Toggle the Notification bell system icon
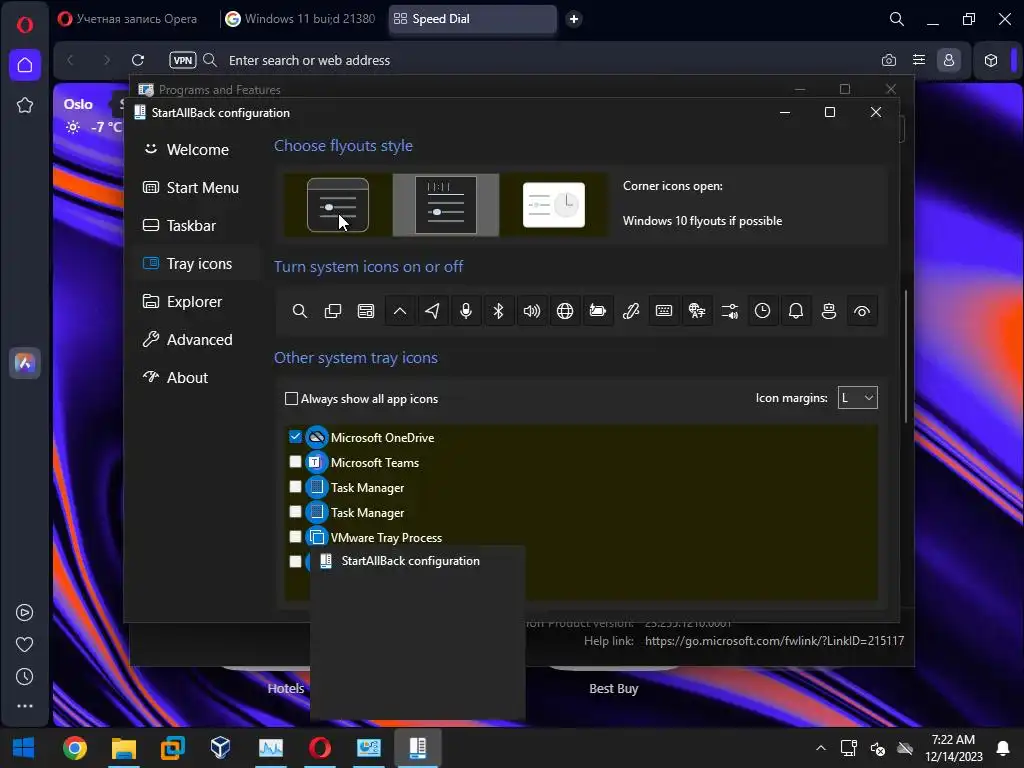This screenshot has width=1024, height=768. coord(795,311)
